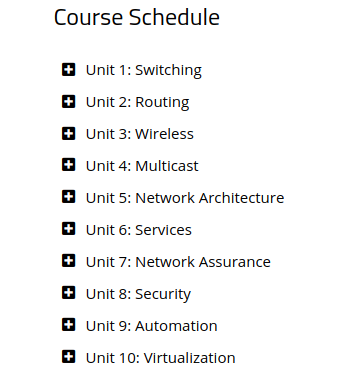Expand plus icon next to Network Architecture
361x390 pixels.
(x=68, y=197)
